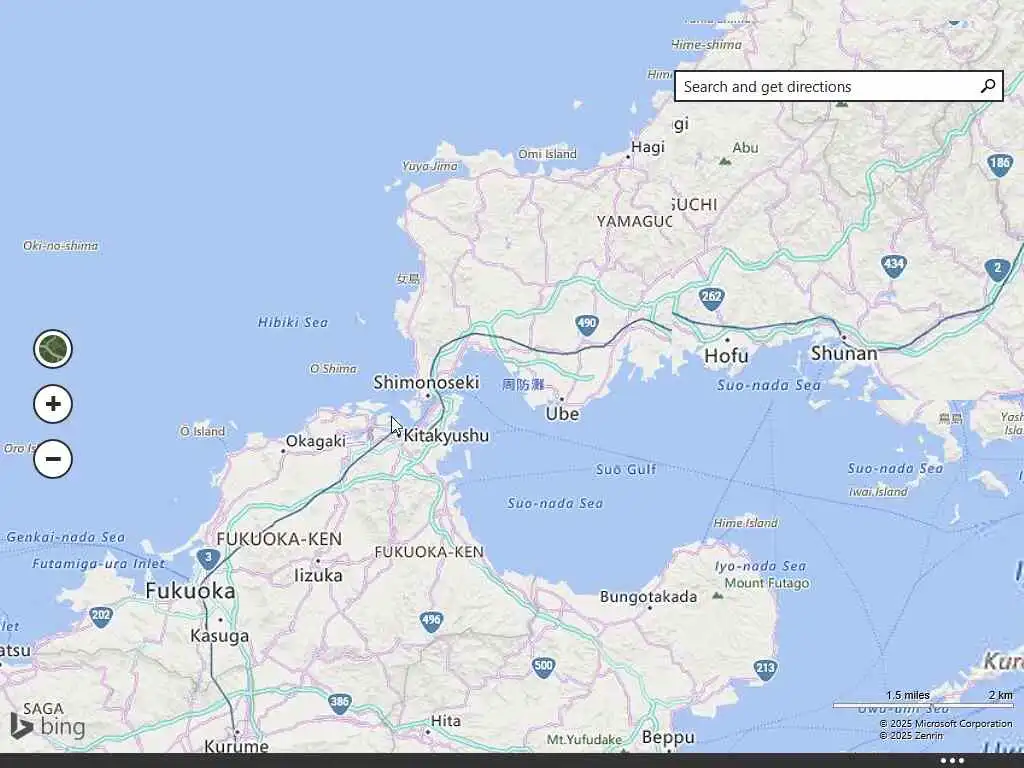This screenshot has width=1024, height=768.
Task: Click the 2025 Zenrin copyright text
Action: point(911,735)
